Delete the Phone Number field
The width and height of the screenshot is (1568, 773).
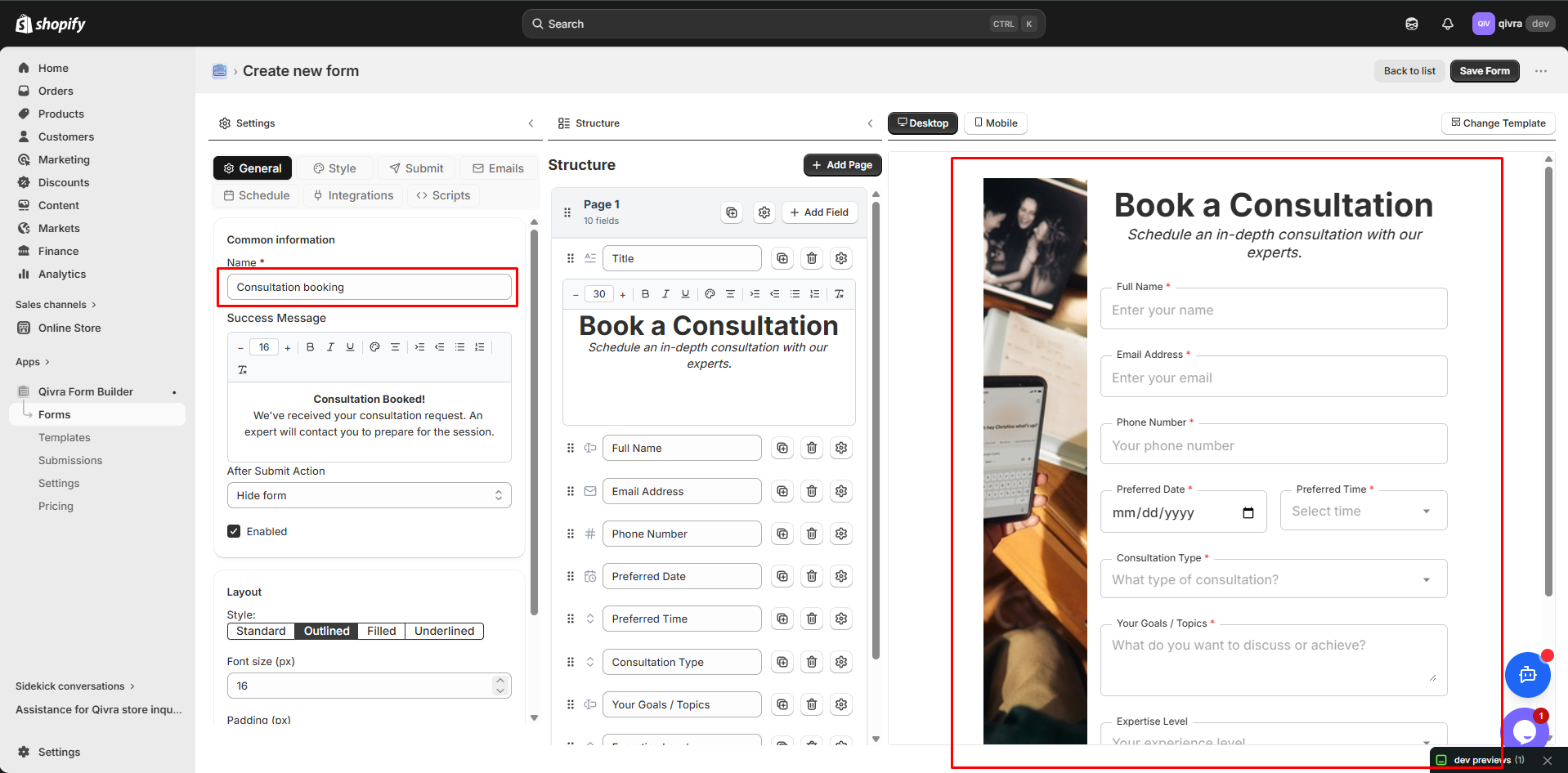(812, 534)
